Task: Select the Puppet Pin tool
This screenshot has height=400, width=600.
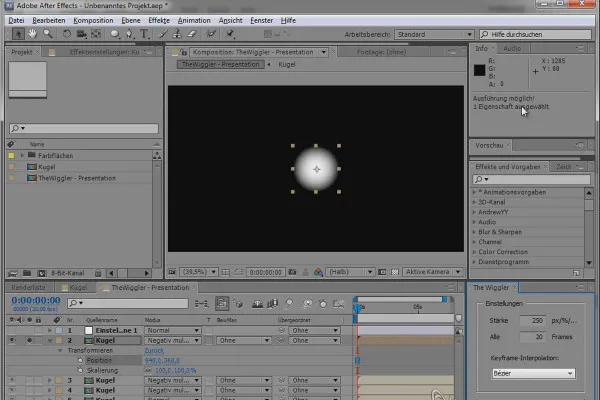Action: pyautogui.click(x=230, y=34)
